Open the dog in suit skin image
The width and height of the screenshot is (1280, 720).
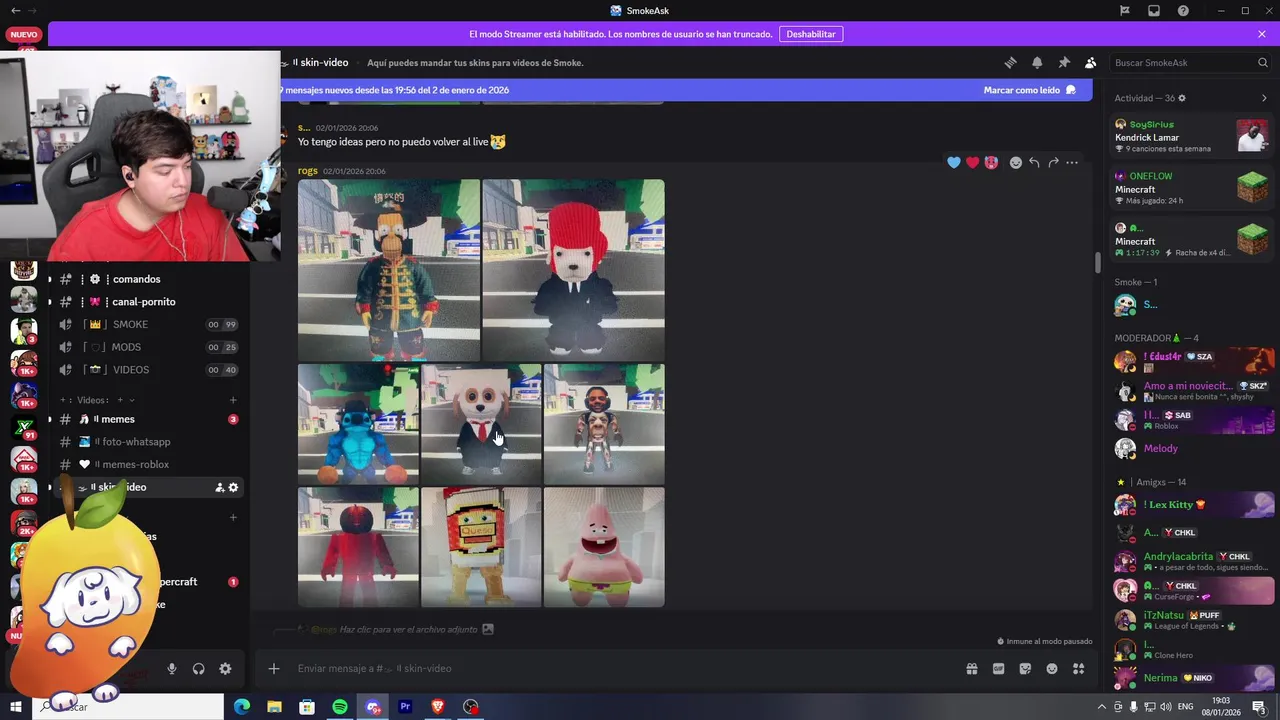point(481,424)
